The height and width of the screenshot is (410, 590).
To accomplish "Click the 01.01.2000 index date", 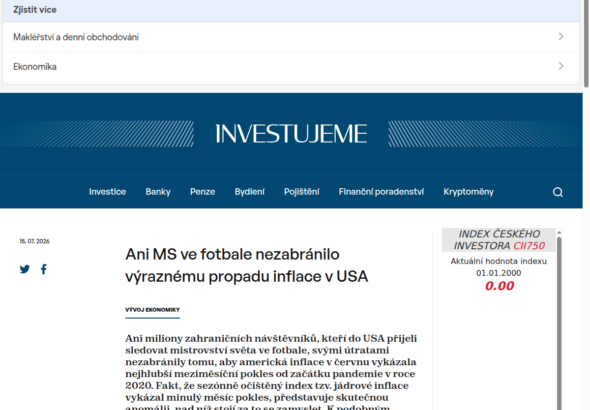I will coord(499,273).
